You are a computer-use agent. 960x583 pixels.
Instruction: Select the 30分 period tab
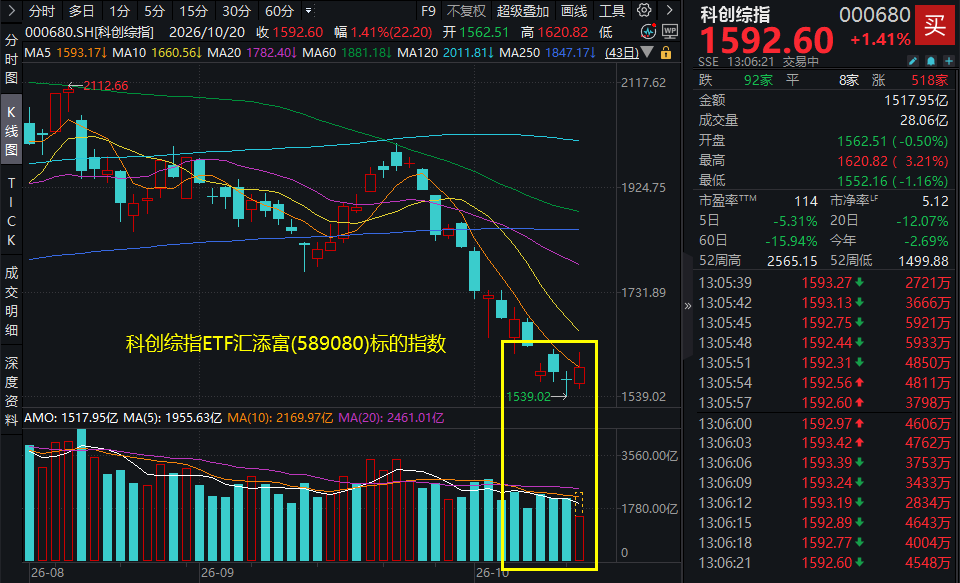click(x=236, y=11)
